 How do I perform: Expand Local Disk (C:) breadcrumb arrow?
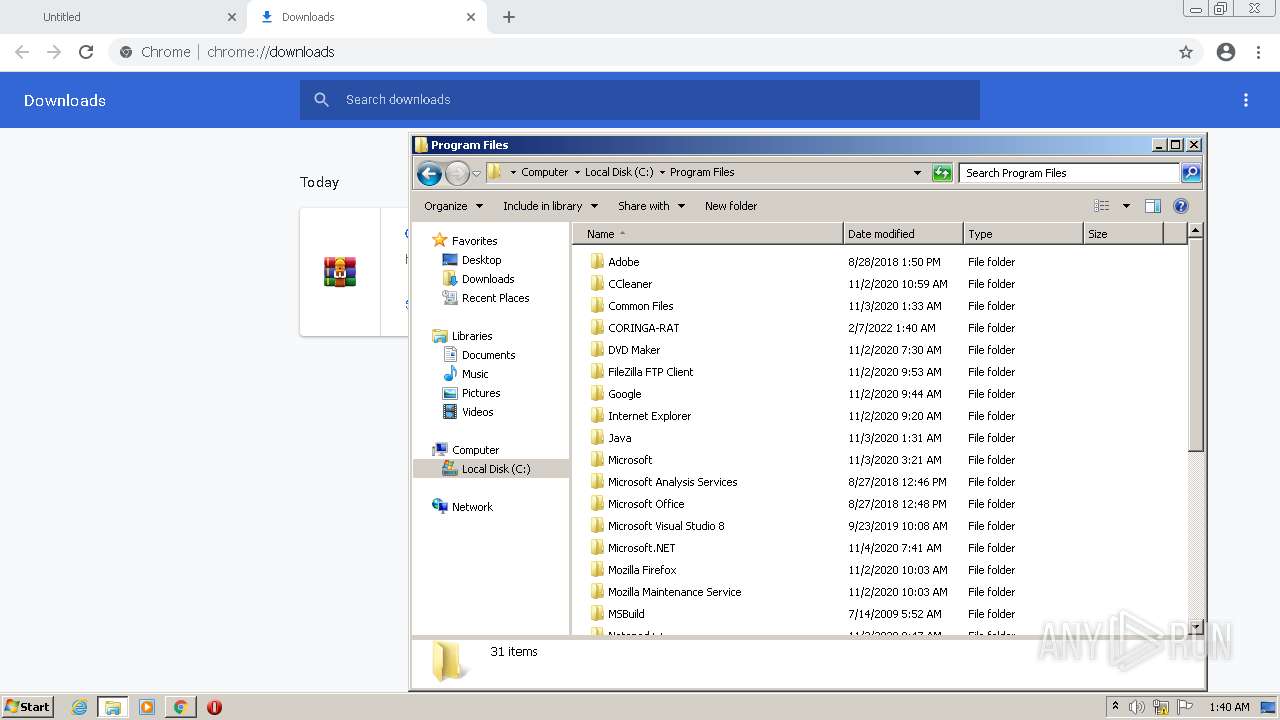click(662, 172)
